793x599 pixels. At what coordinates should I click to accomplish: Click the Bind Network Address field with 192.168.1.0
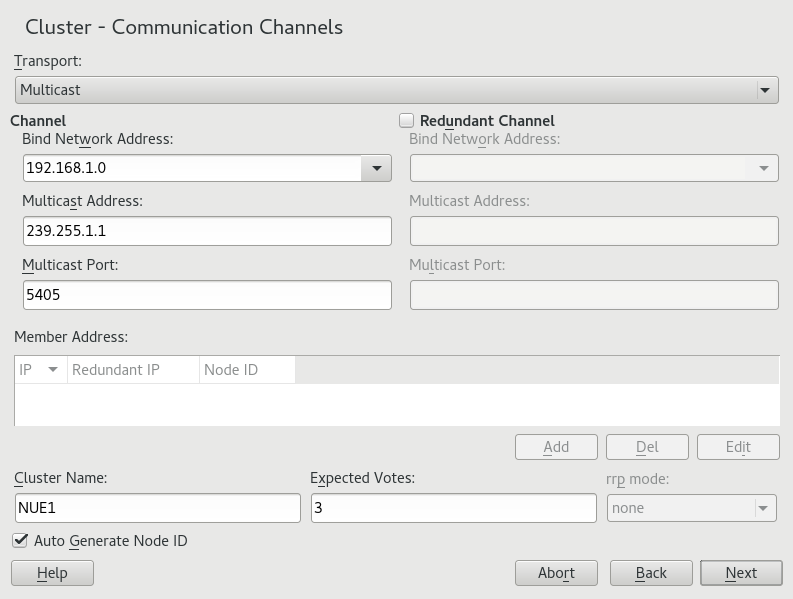(190, 168)
